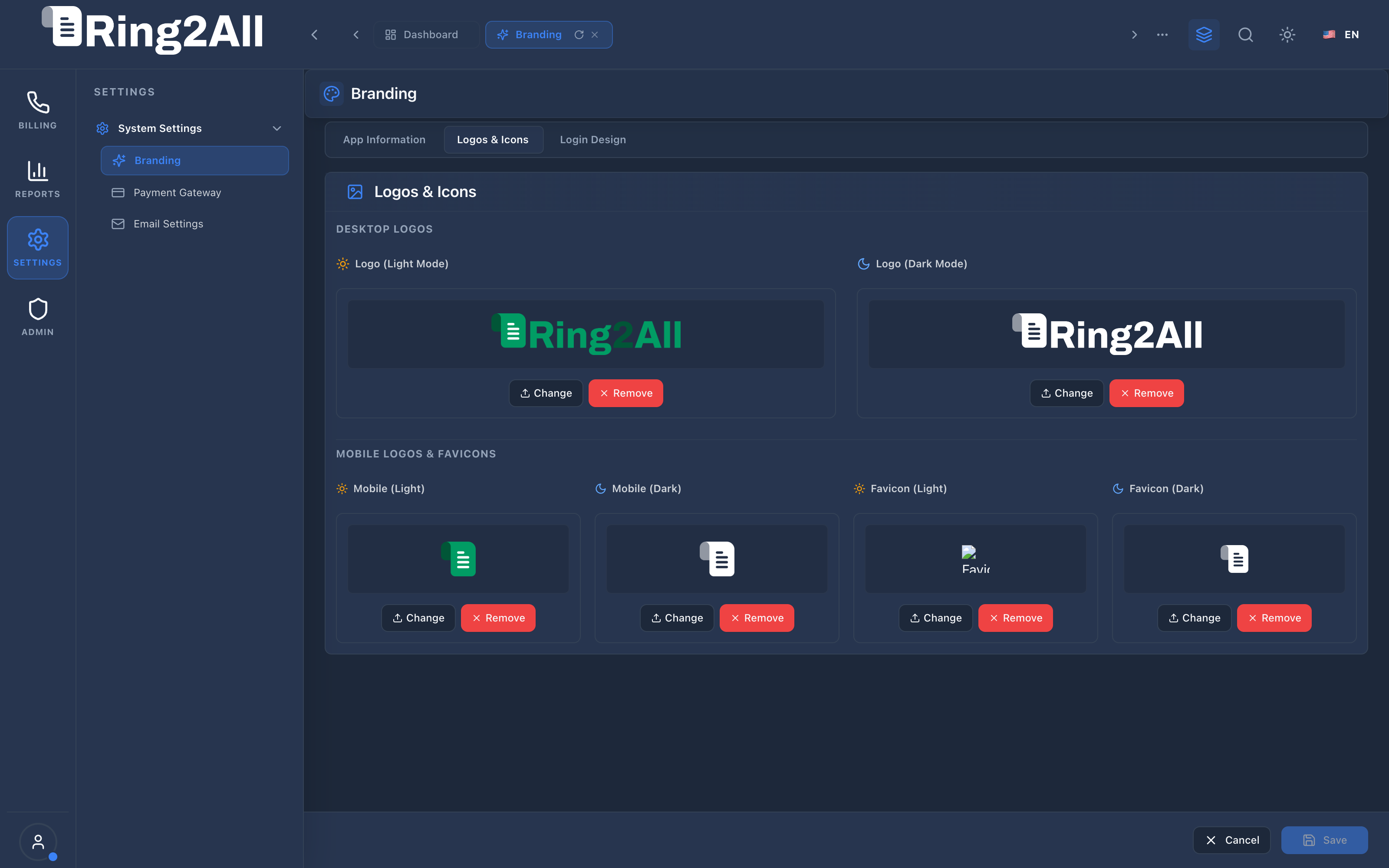
Task: Click the Branding palette icon
Action: [x=332, y=94]
